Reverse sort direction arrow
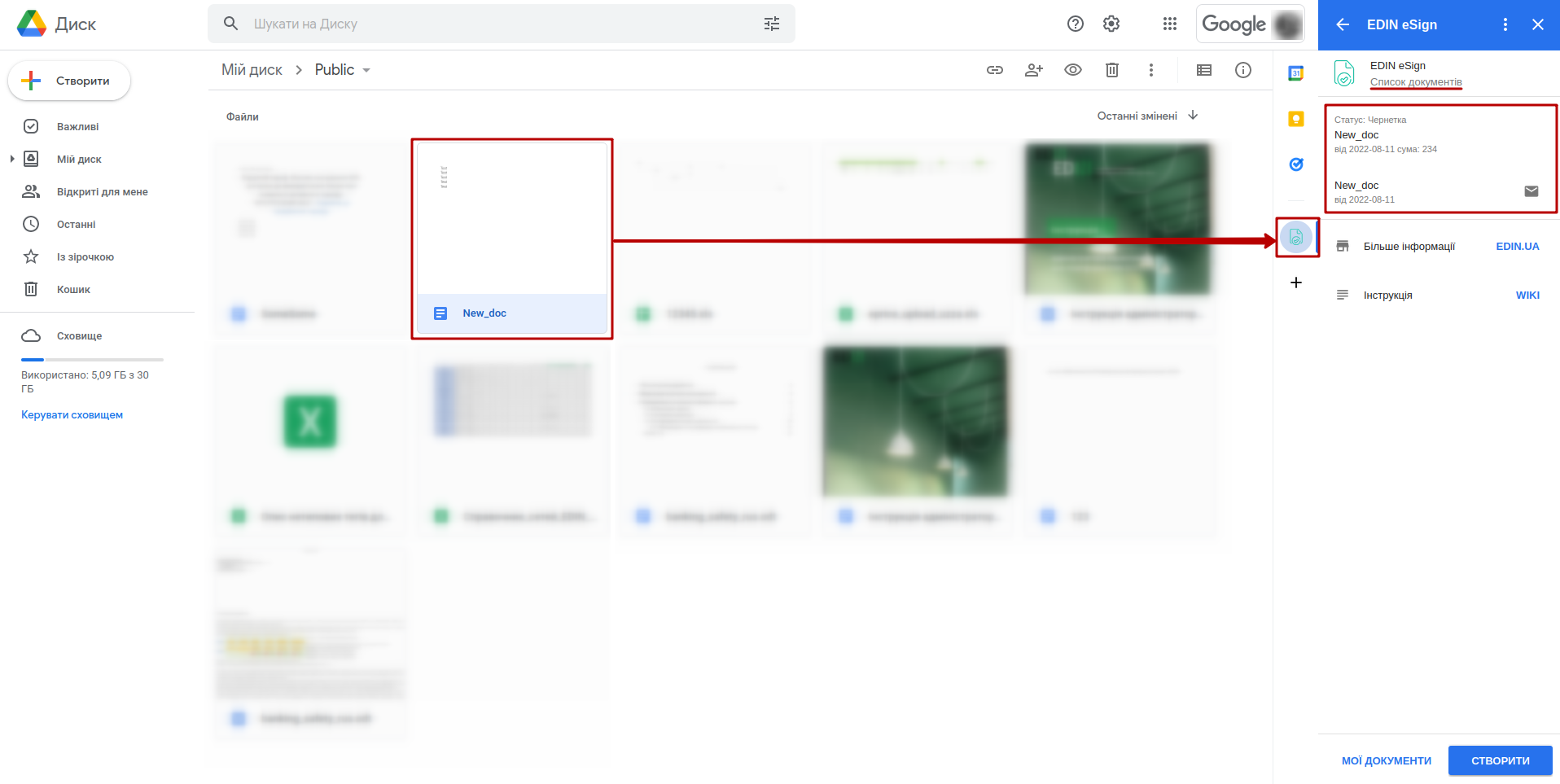The width and height of the screenshot is (1560, 784). pyautogui.click(x=1193, y=116)
